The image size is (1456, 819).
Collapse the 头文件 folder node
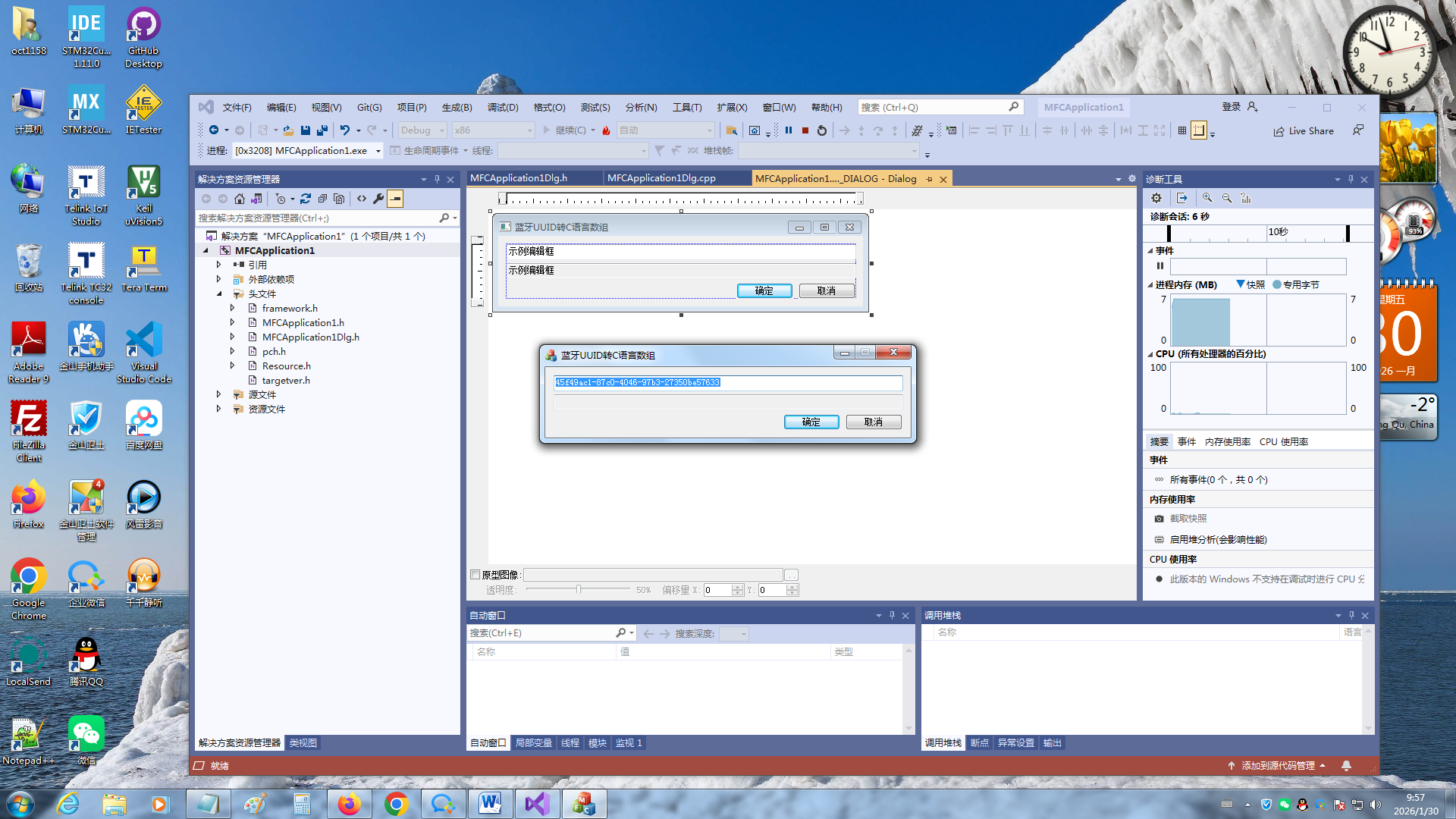click(219, 293)
